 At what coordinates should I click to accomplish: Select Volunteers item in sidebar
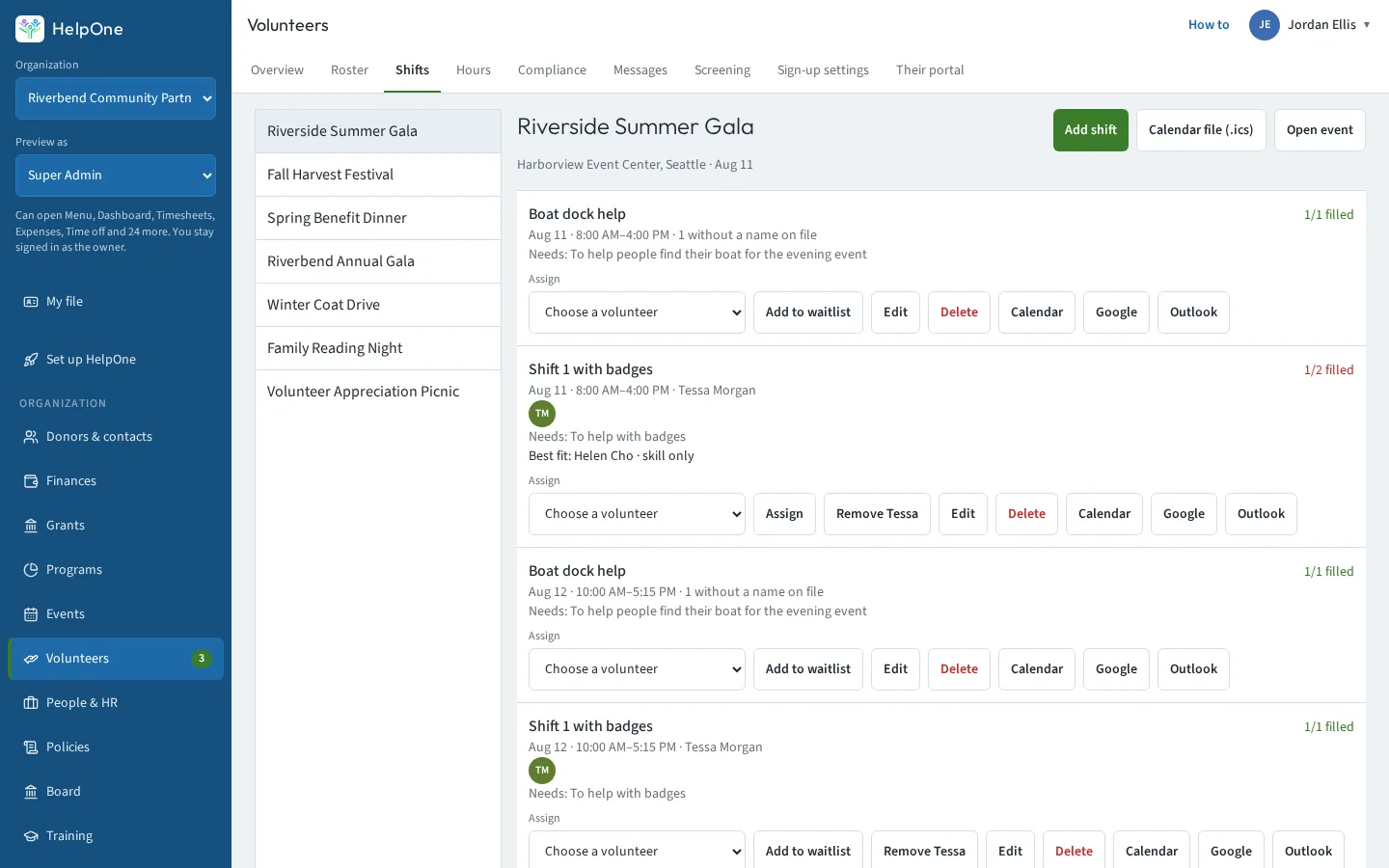(x=116, y=659)
